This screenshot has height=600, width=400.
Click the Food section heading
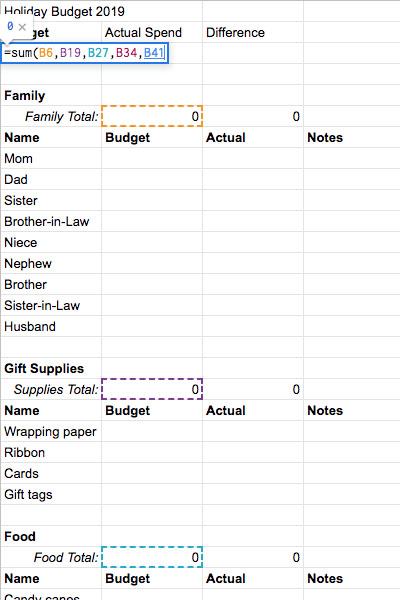click(x=20, y=536)
